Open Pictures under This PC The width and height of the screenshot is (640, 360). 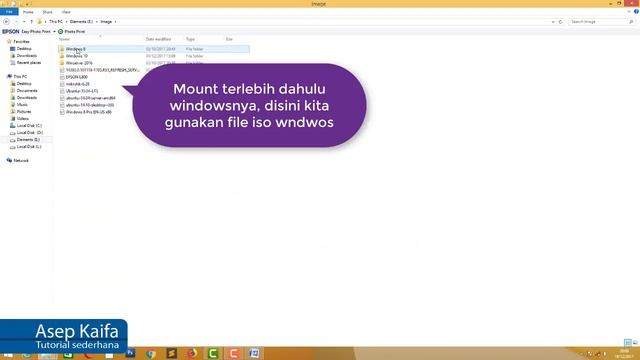point(24,111)
